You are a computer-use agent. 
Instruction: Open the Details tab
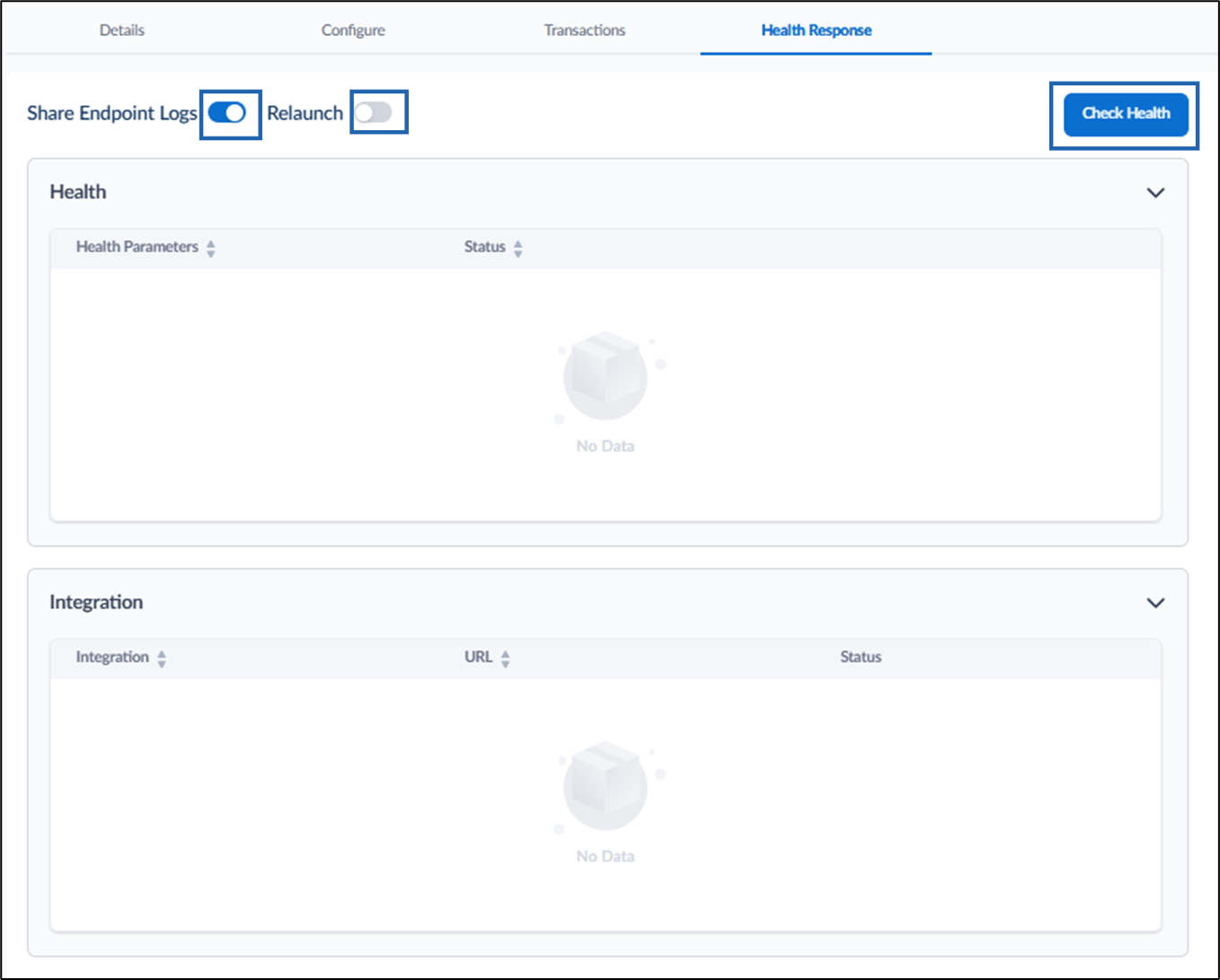pos(122,30)
